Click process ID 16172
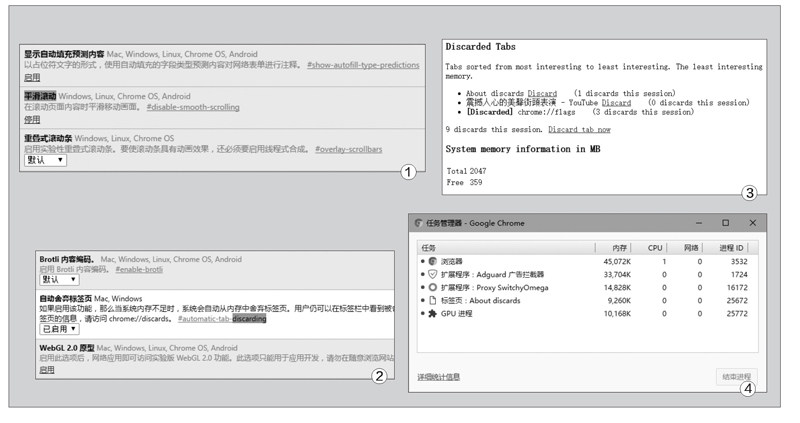Viewport: 800px width, 423px height. [737, 288]
